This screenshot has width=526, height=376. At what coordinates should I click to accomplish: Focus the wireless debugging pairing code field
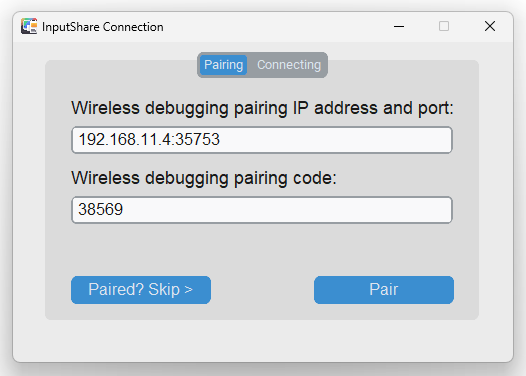[x=262, y=210]
